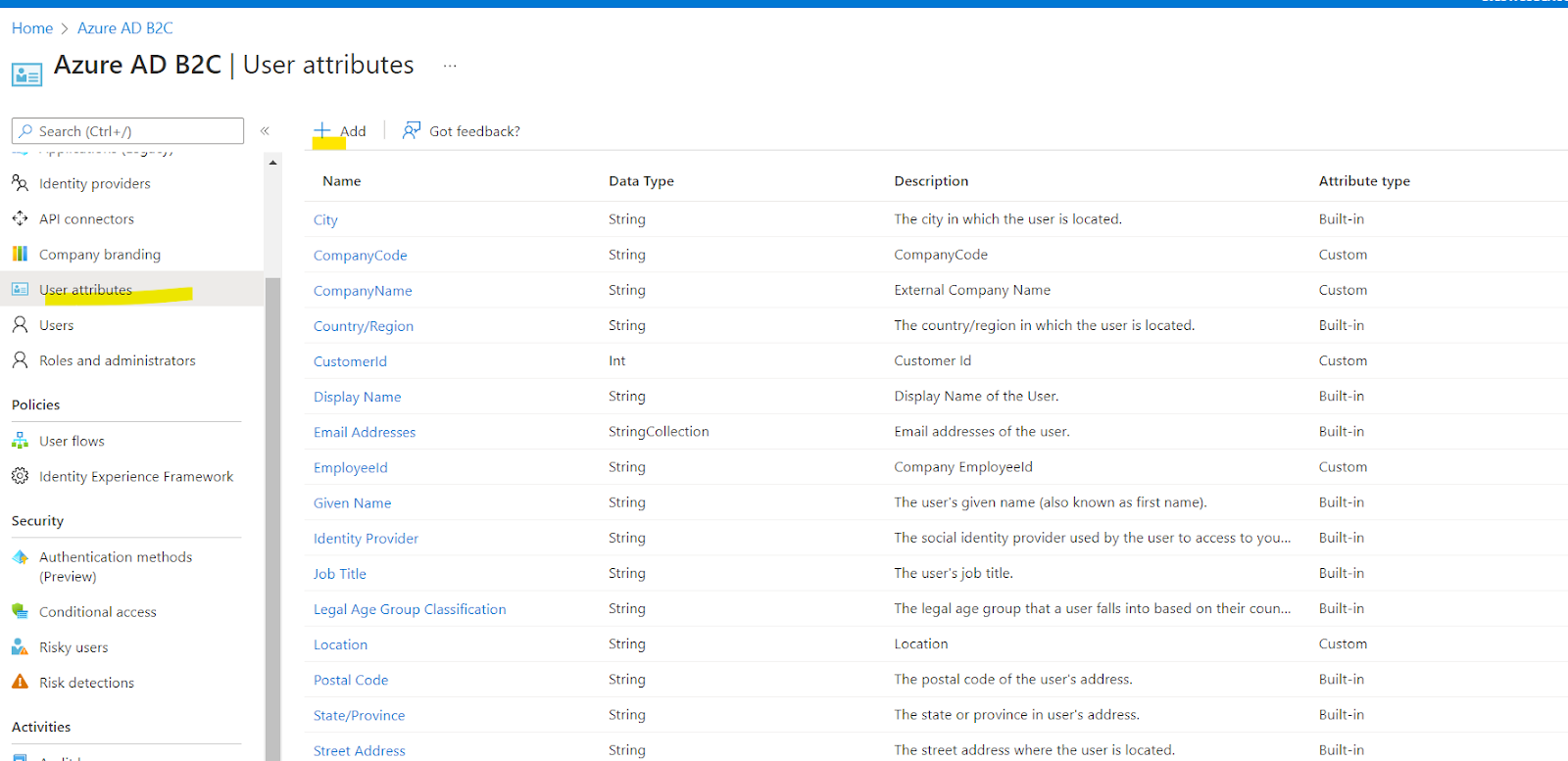
Task: Open the CustomerId attribute link
Action: point(350,360)
